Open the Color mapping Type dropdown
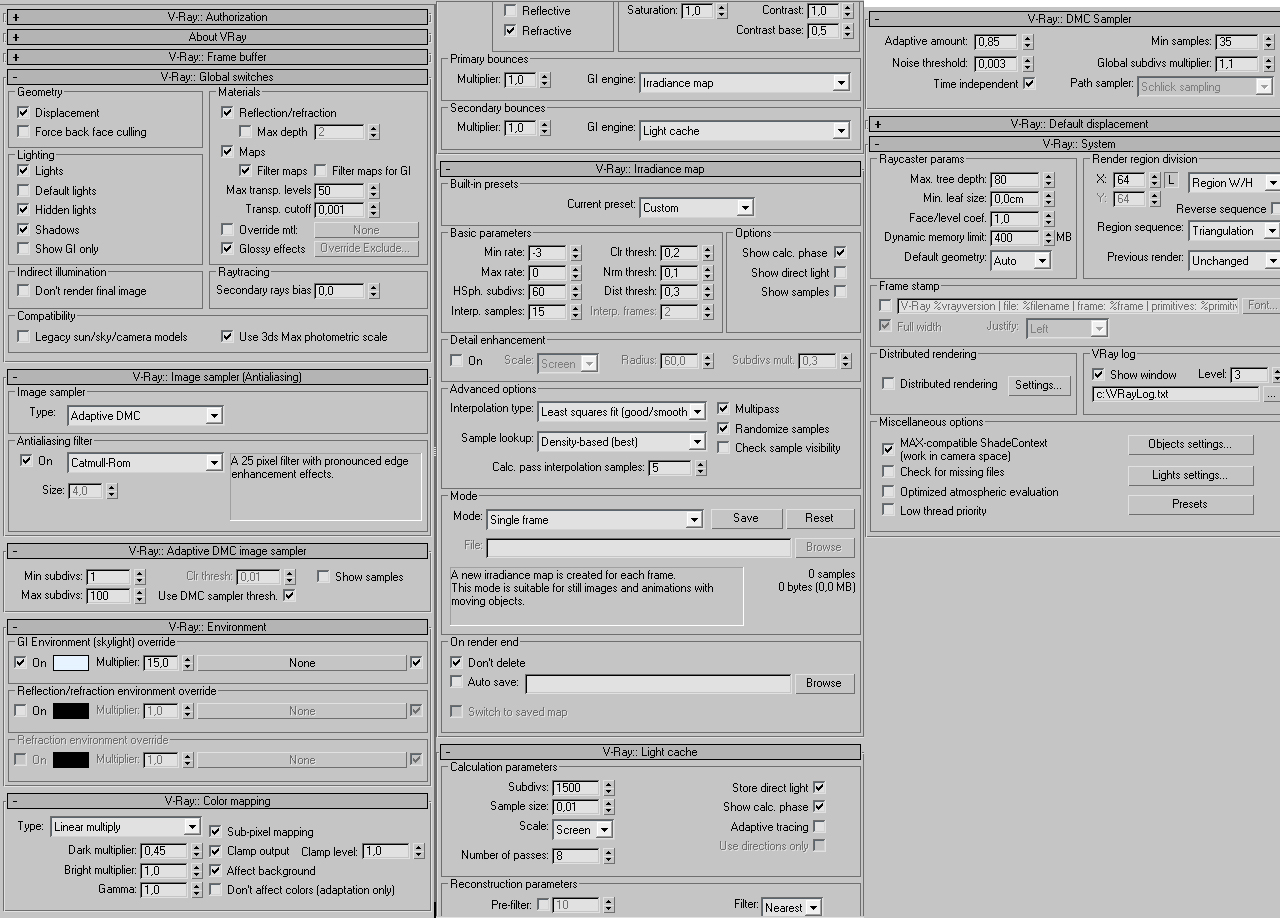The height and width of the screenshot is (918, 1280). point(126,827)
